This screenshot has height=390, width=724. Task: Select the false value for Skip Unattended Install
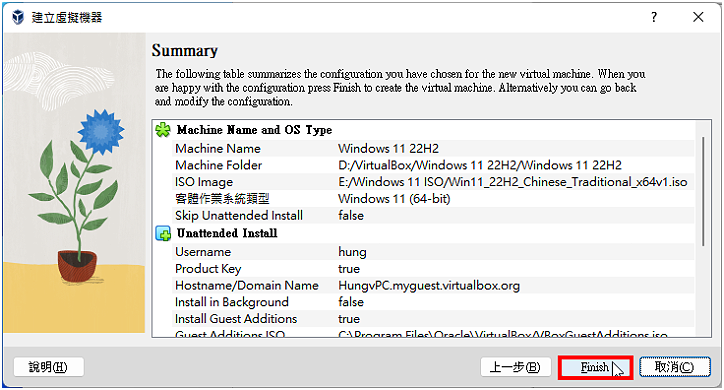(x=351, y=216)
